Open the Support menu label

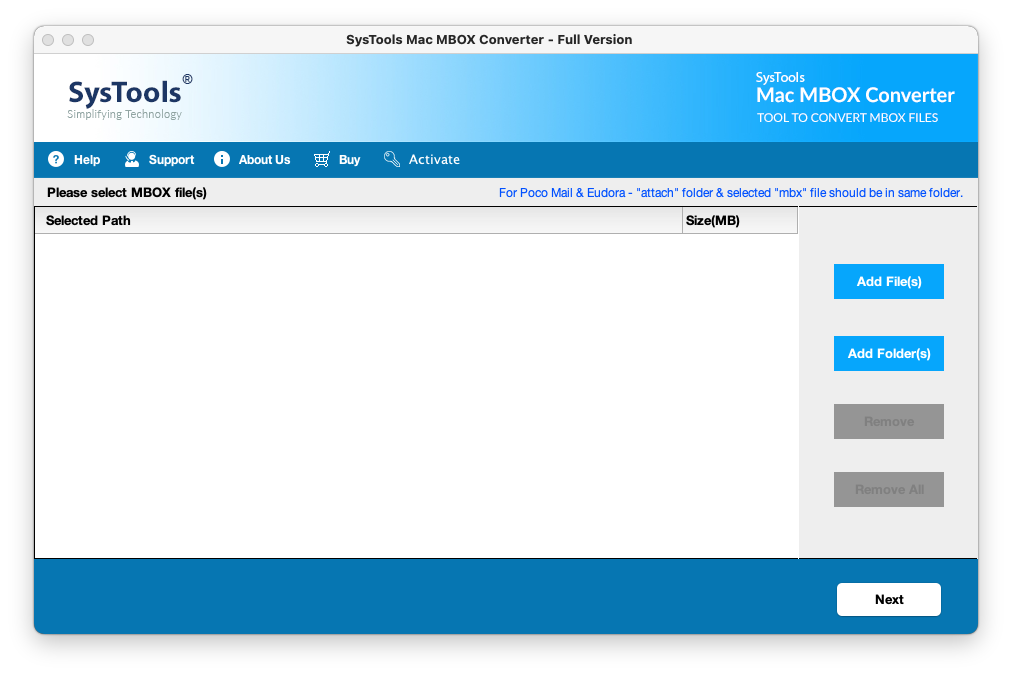pos(171,159)
